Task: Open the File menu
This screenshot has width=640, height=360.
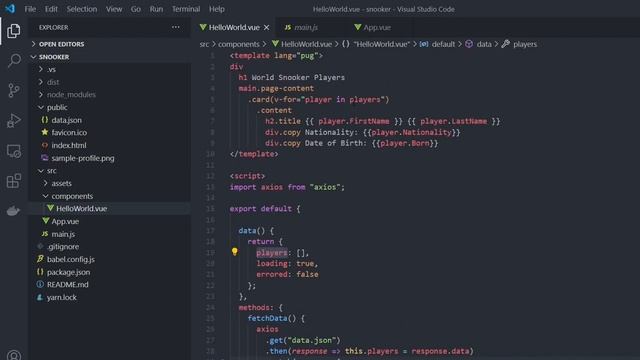Action: pos(30,9)
